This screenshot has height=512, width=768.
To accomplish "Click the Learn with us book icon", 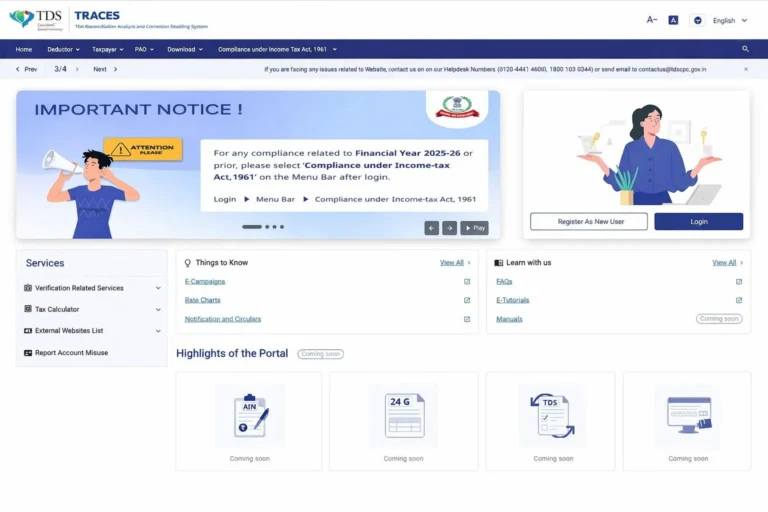I will 499,263.
